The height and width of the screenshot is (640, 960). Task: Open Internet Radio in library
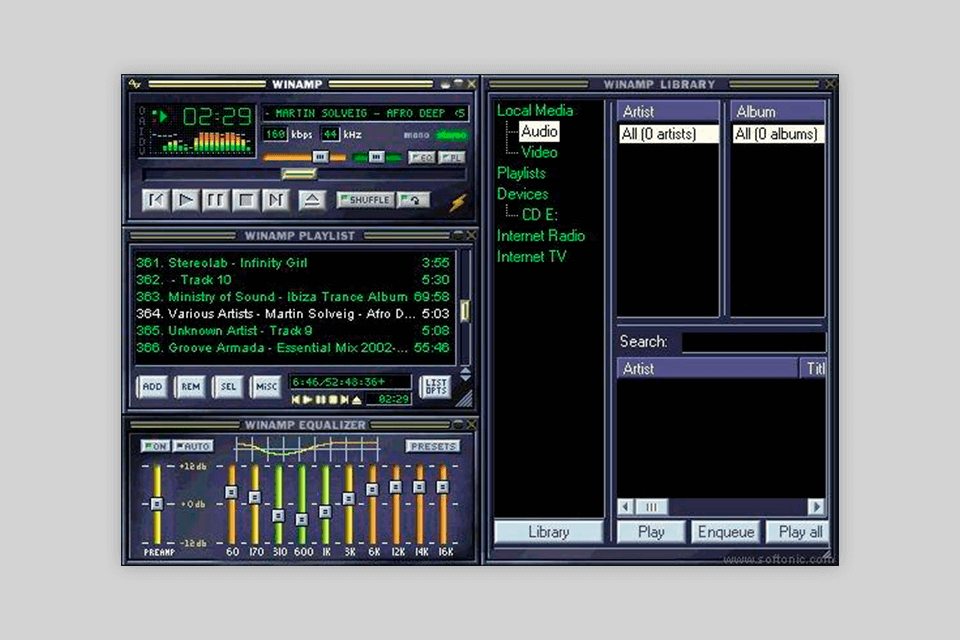point(541,236)
